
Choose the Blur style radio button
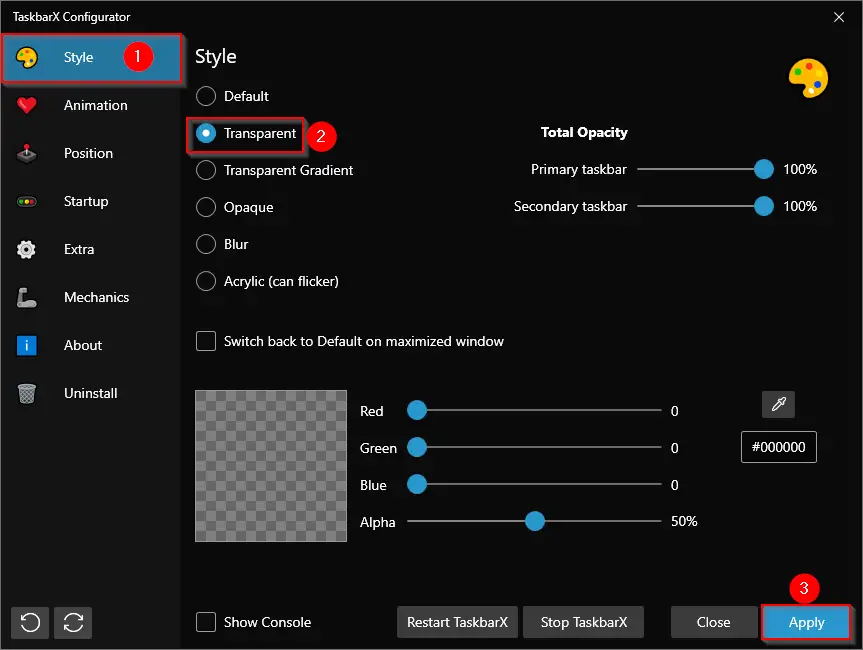tap(206, 244)
